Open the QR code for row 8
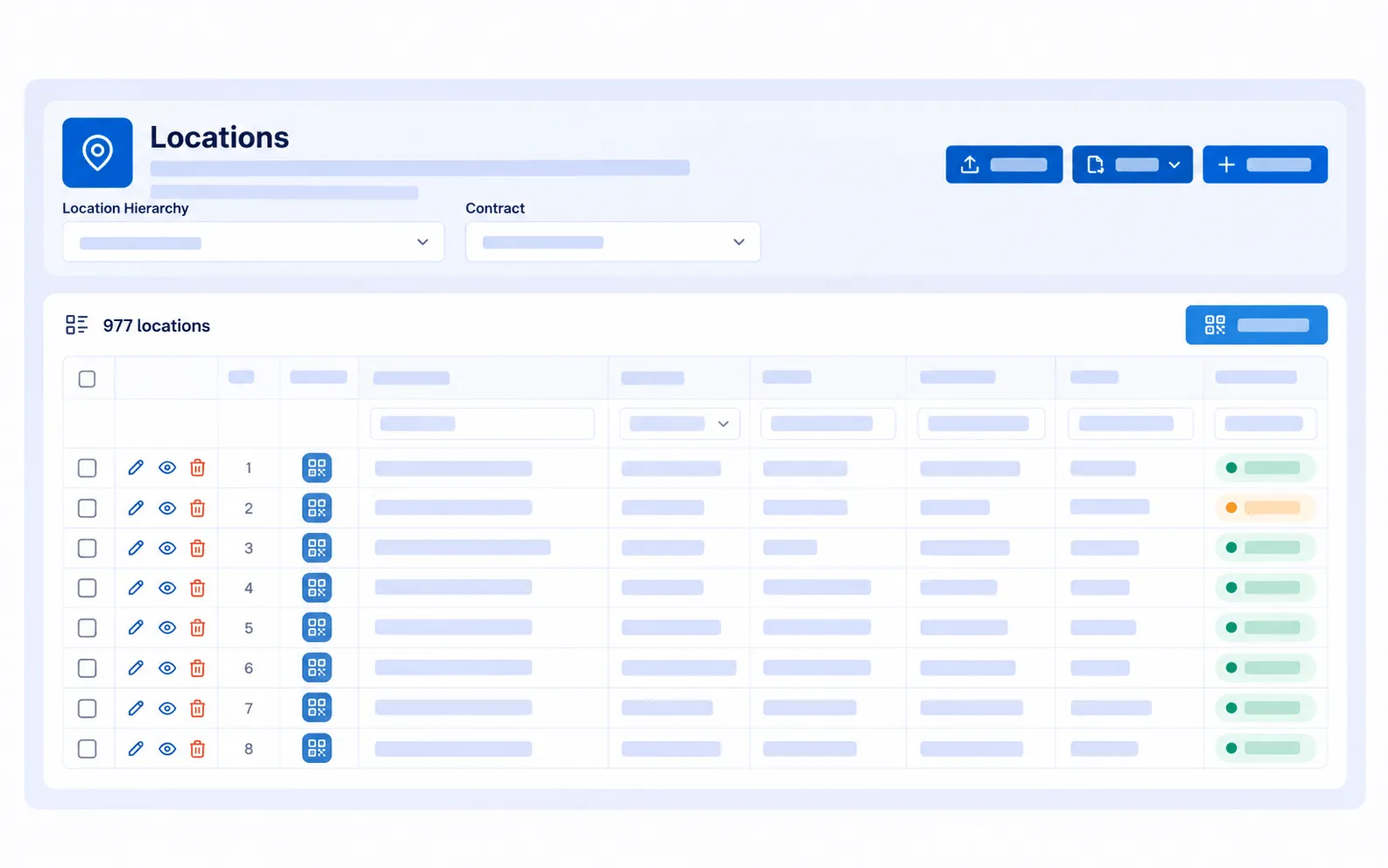 (317, 748)
